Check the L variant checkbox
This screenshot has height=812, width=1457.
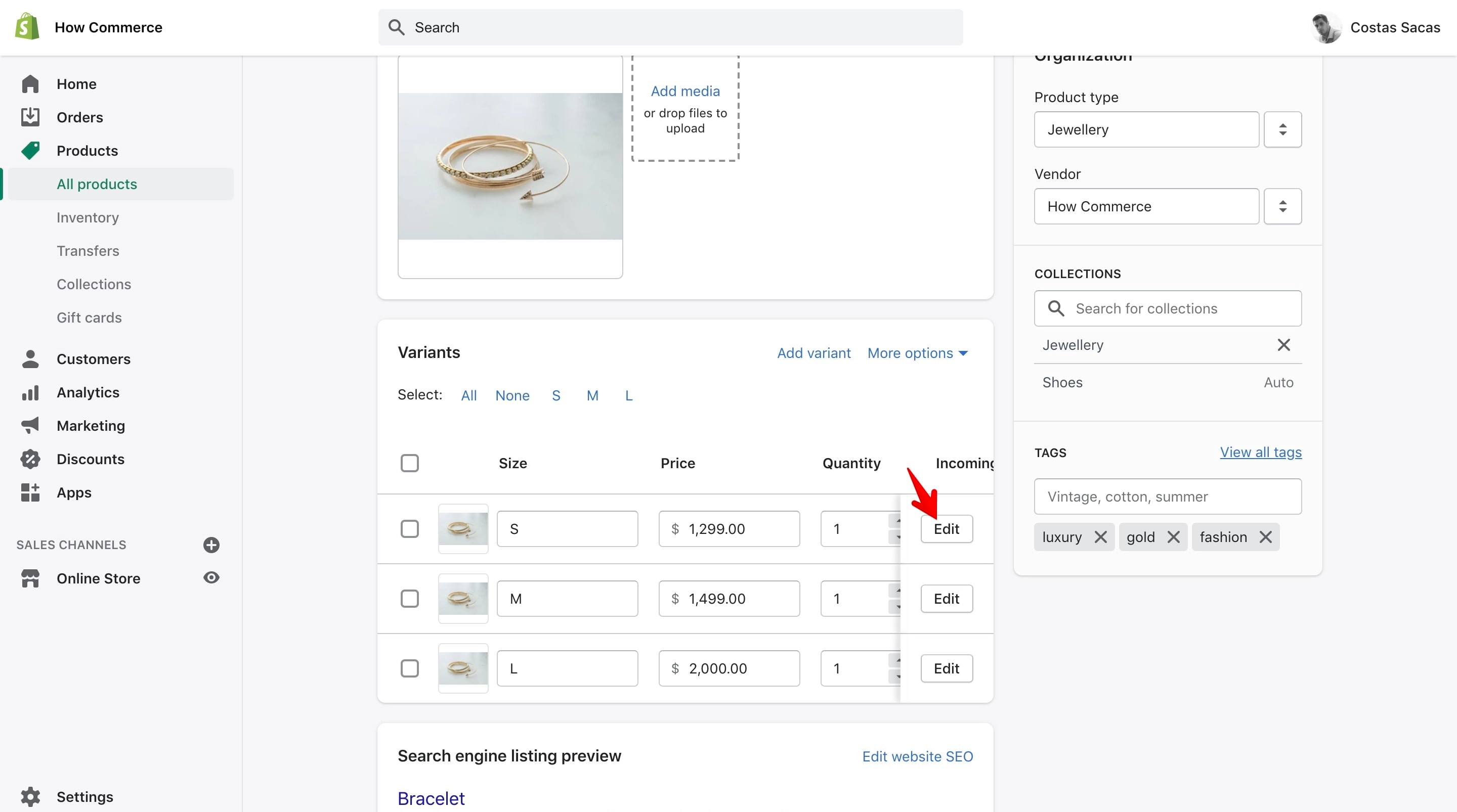(409, 668)
